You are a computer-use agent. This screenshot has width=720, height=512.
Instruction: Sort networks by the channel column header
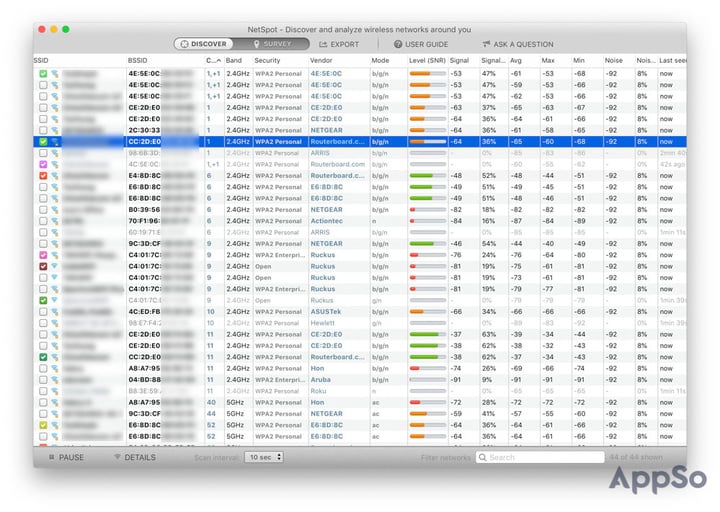pyautogui.click(x=214, y=61)
